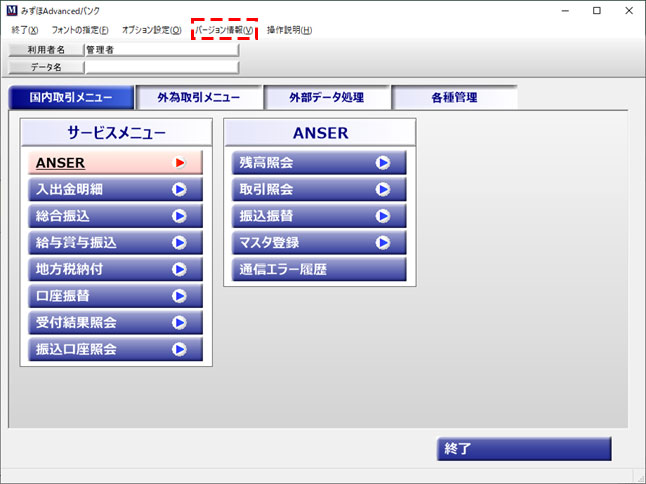The width and height of the screenshot is (646, 484).
Task: Choose 取引照会 in ANSER panel
Action: tap(319, 189)
